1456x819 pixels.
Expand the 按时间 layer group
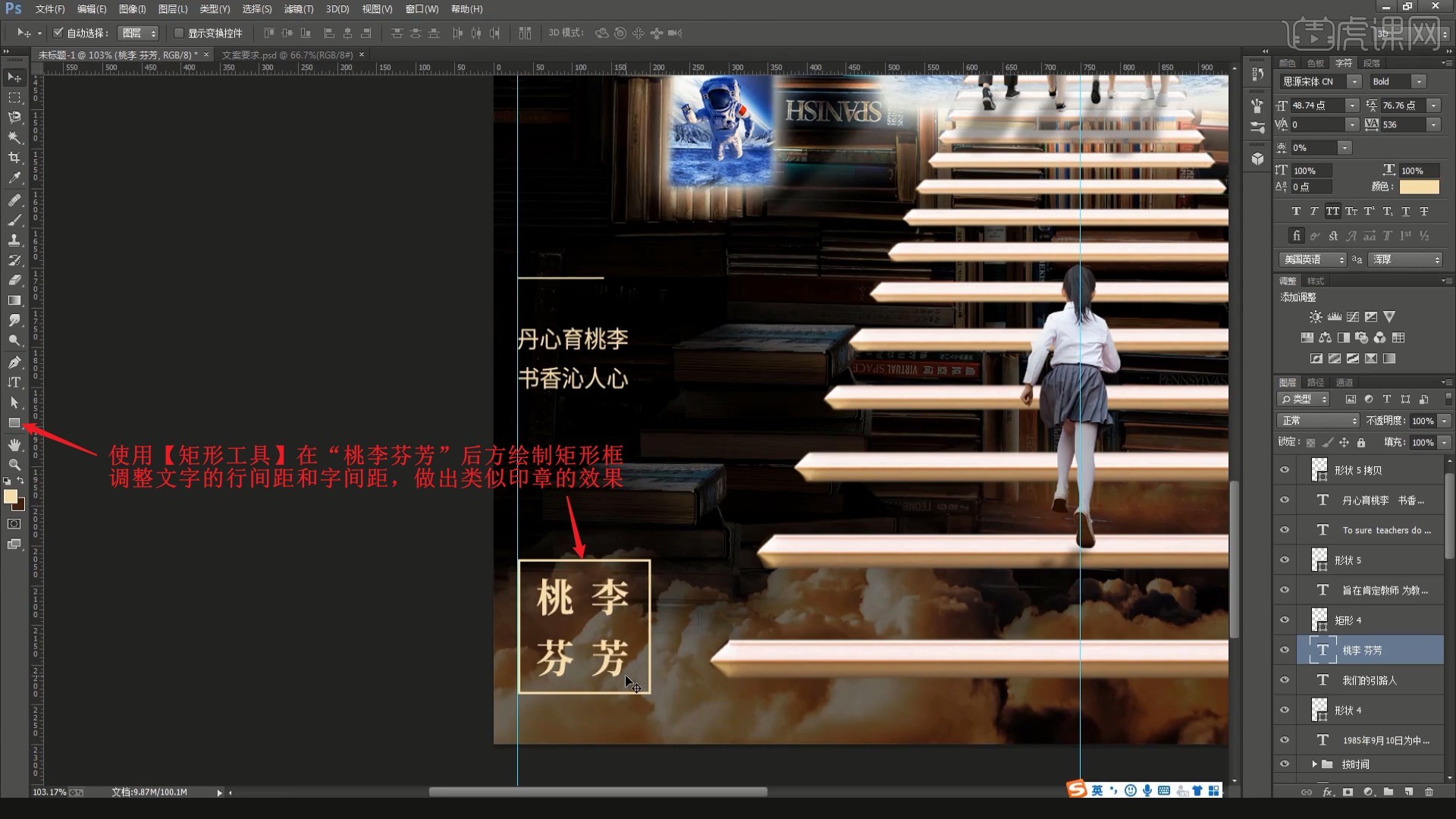pos(1316,764)
